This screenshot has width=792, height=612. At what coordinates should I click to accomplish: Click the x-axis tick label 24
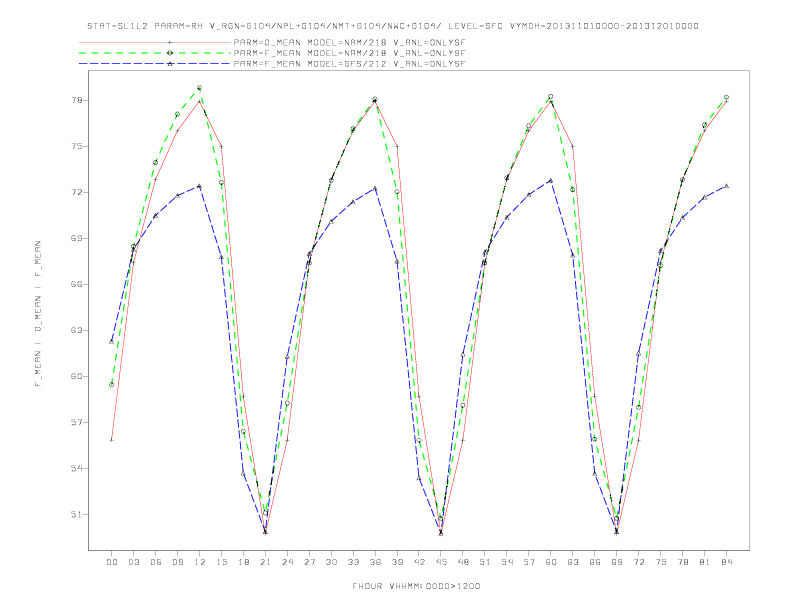[287, 562]
